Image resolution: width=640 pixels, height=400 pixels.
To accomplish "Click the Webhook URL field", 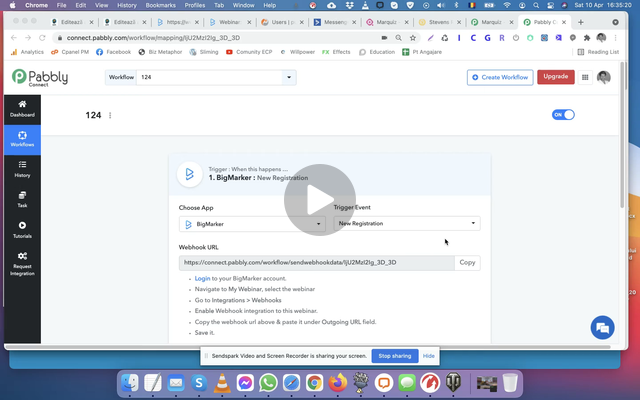I will point(316,262).
